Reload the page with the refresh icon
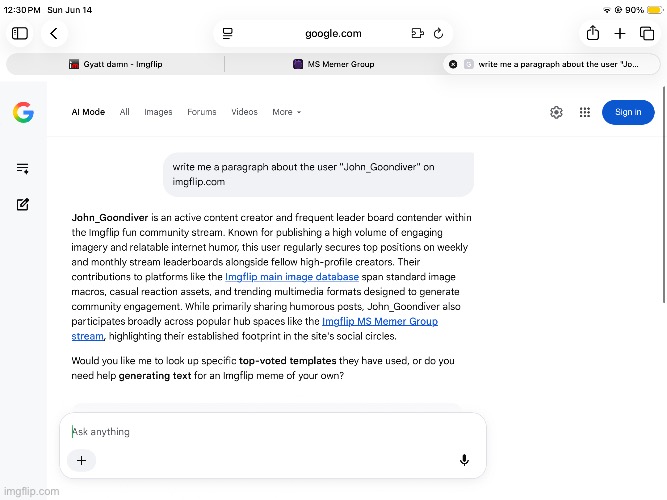 [x=439, y=33]
